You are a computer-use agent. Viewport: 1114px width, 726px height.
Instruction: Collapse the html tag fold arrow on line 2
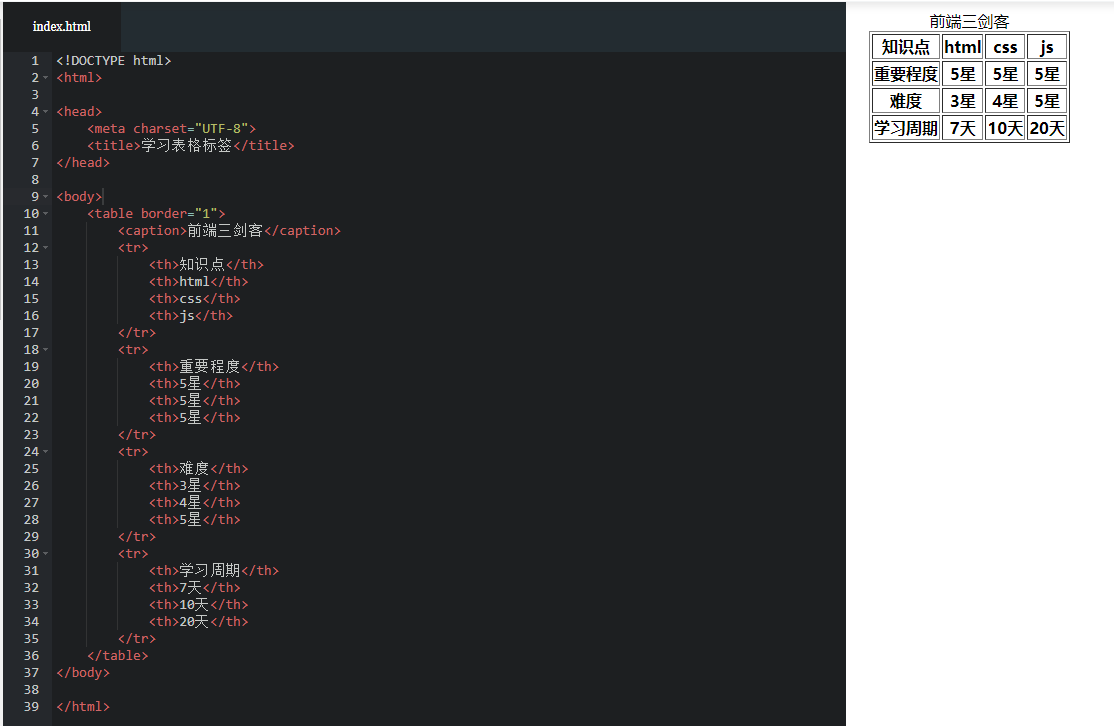pyautogui.click(x=46, y=78)
